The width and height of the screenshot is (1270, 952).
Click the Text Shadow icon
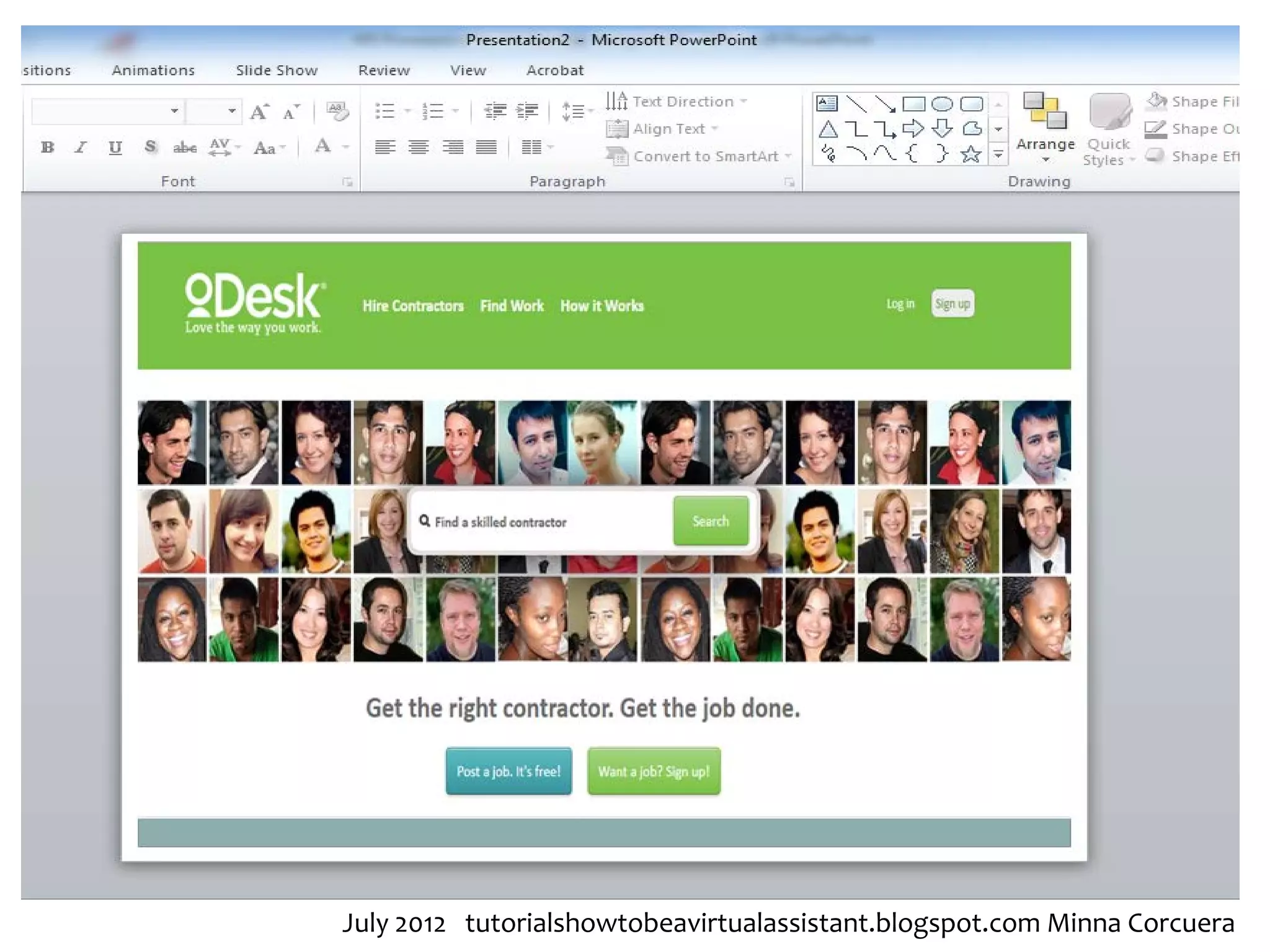click(150, 148)
